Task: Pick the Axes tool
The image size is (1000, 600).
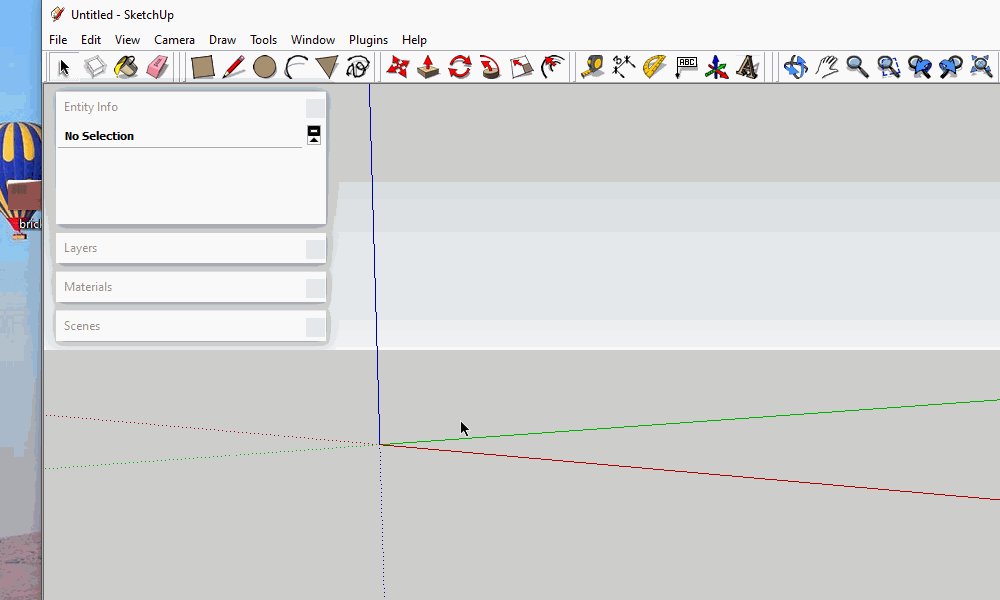Action: [716, 67]
